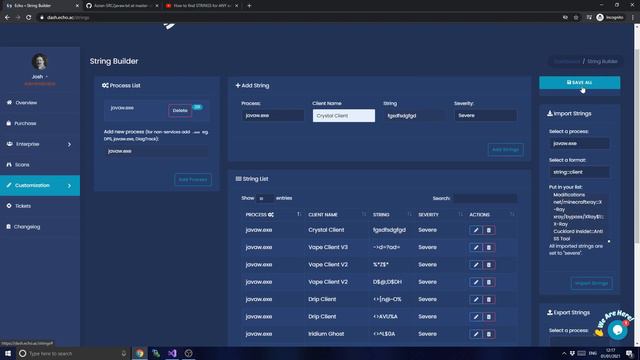
Task: Edit the Vape Client V3 row
Action: pos(476,247)
